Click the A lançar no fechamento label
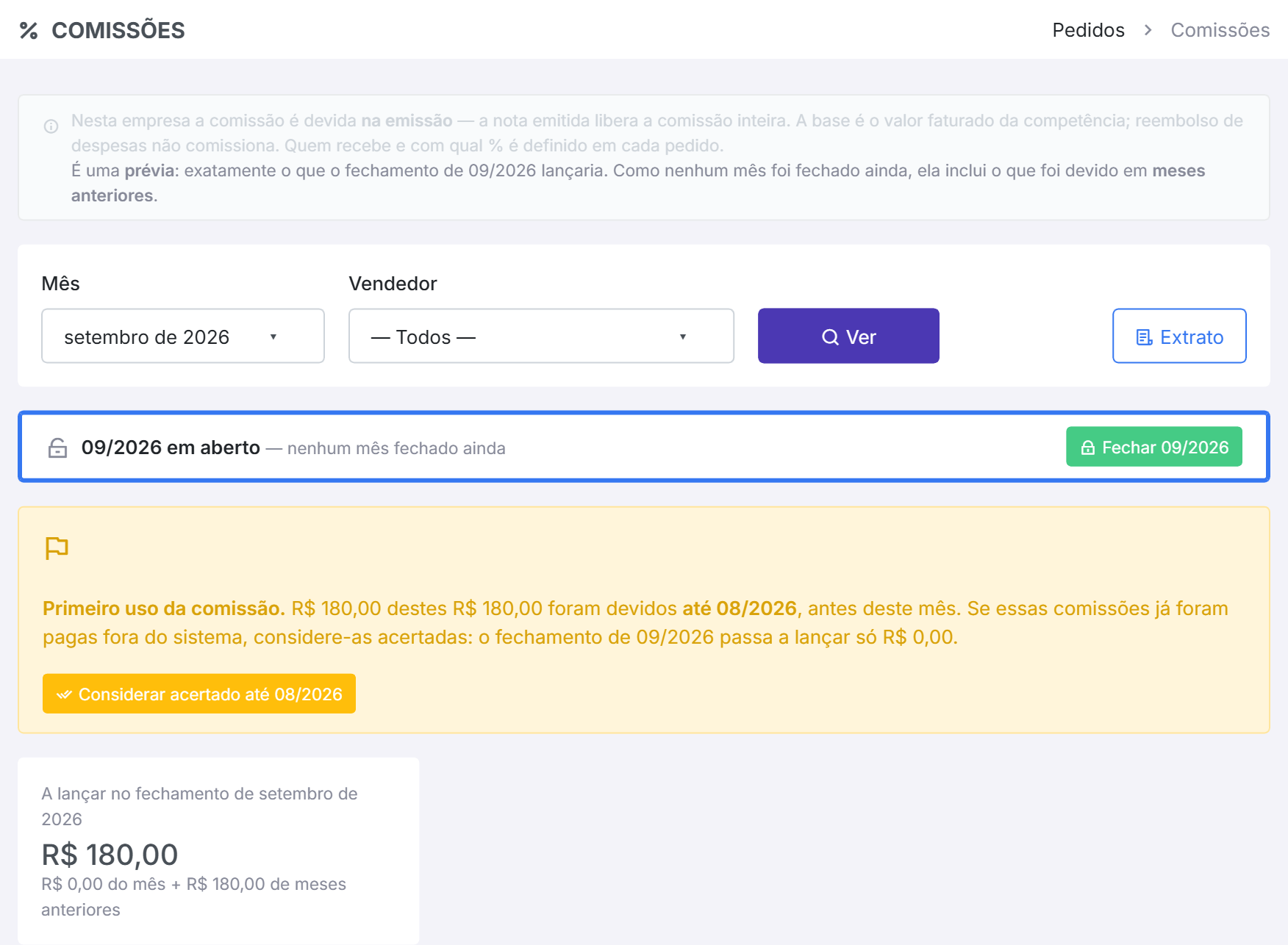The height and width of the screenshot is (945, 1288). click(x=199, y=806)
